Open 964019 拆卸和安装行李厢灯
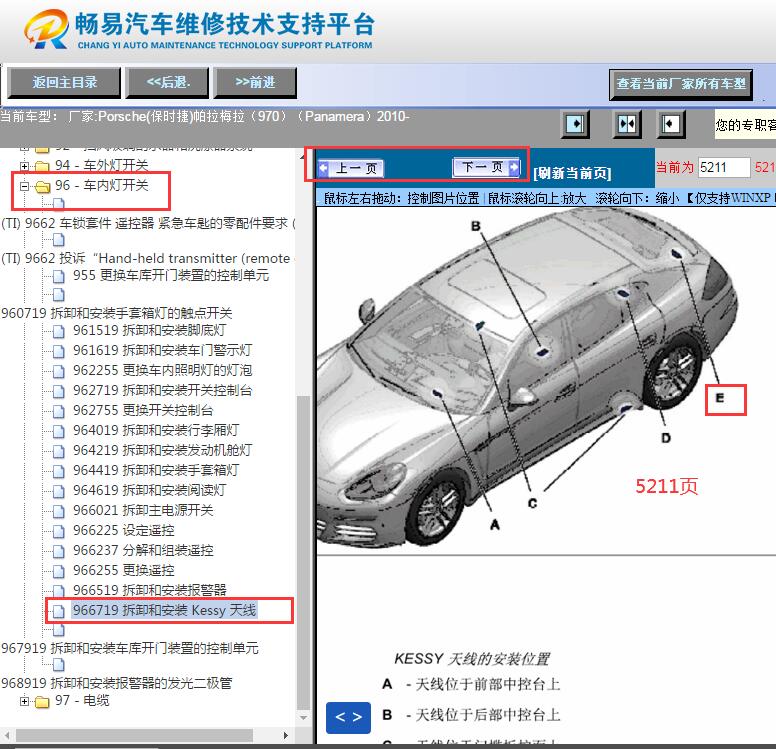 156,430
